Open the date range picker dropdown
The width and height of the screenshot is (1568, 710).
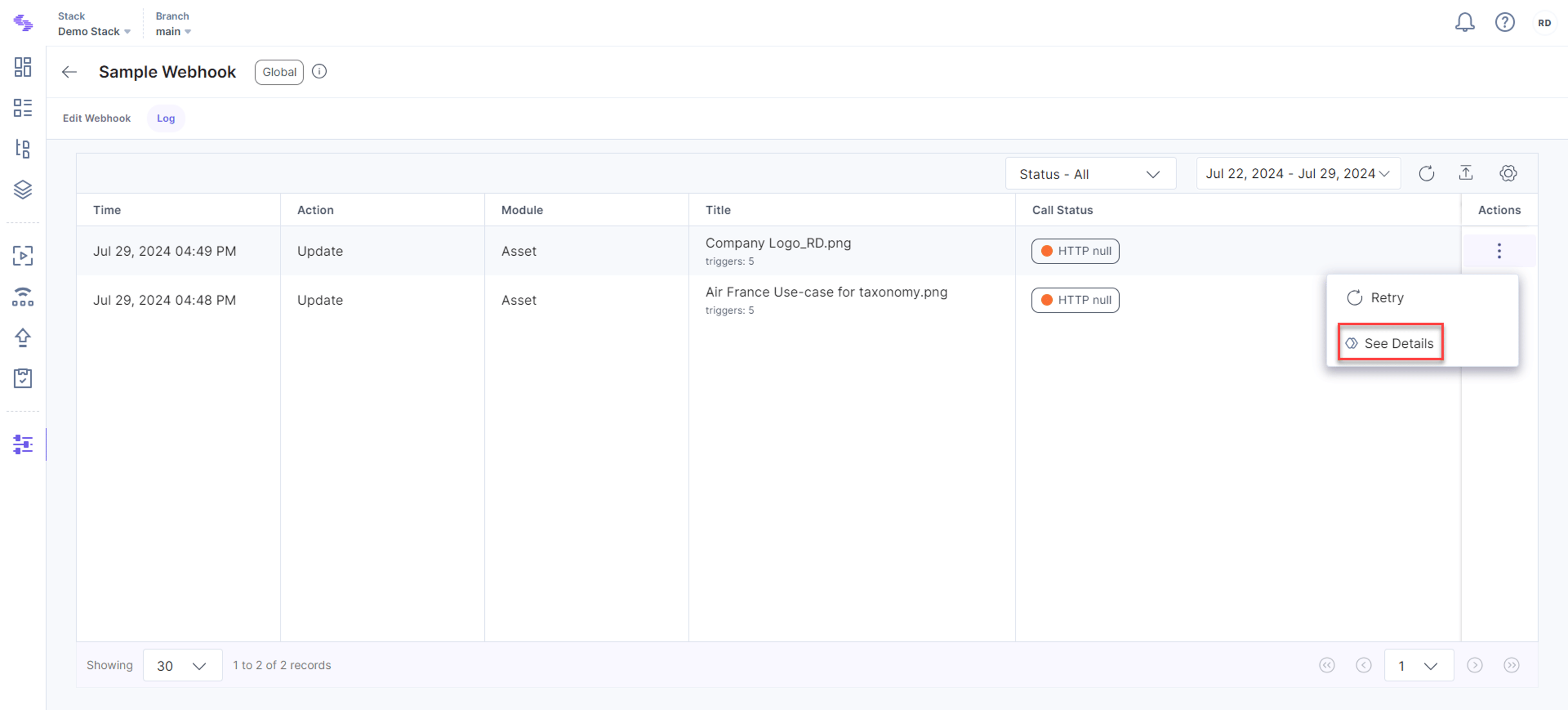(1298, 174)
